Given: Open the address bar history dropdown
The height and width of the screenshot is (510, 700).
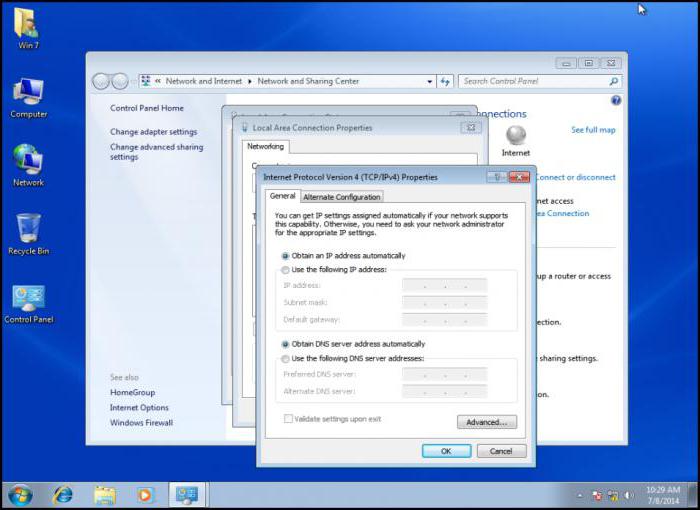Looking at the screenshot, I should [429, 82].
